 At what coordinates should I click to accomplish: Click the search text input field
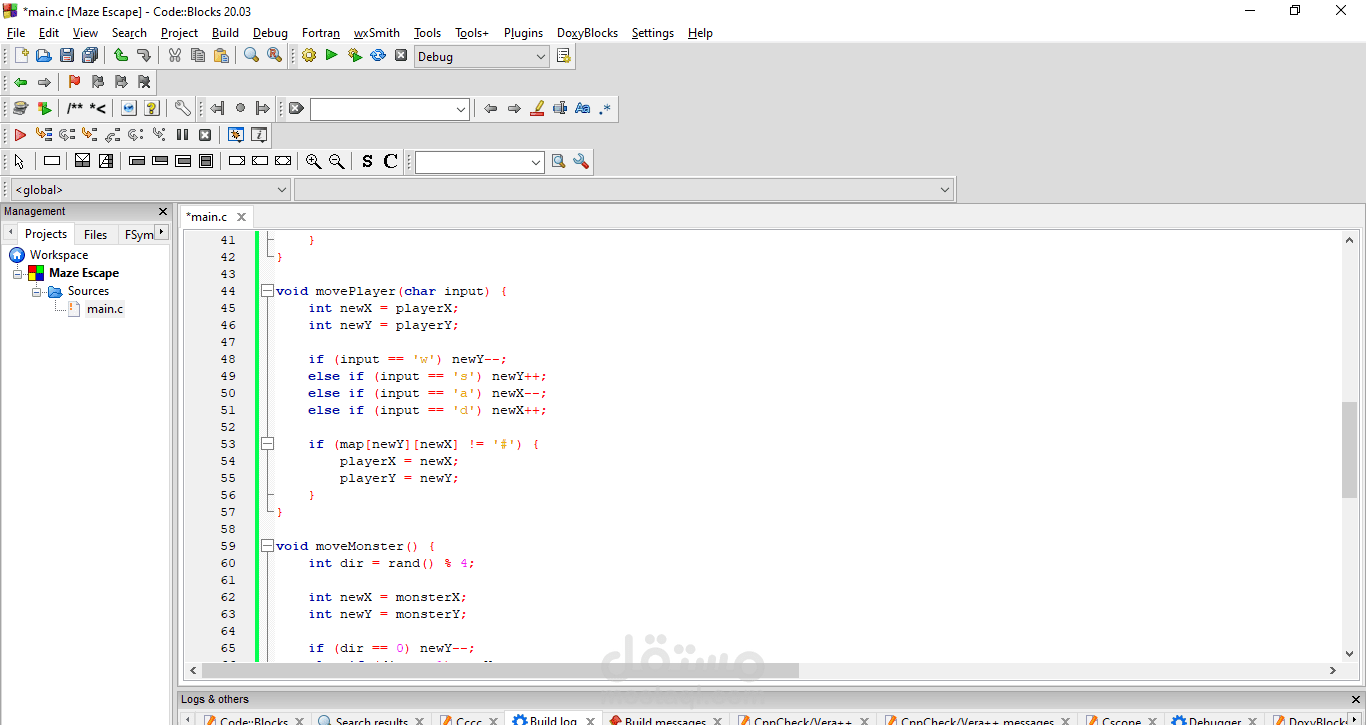pos(390,109)
